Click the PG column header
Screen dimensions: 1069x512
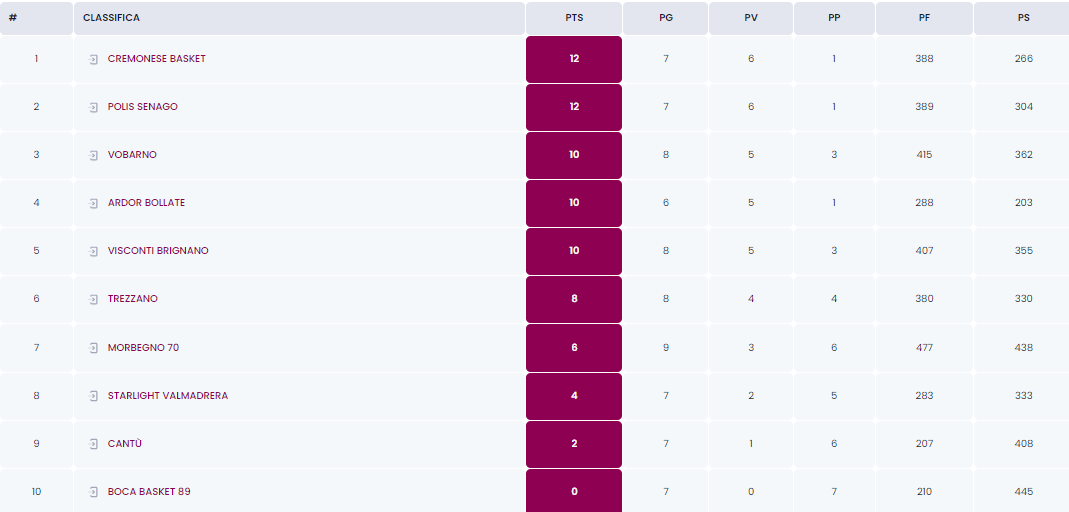[665, 18]
